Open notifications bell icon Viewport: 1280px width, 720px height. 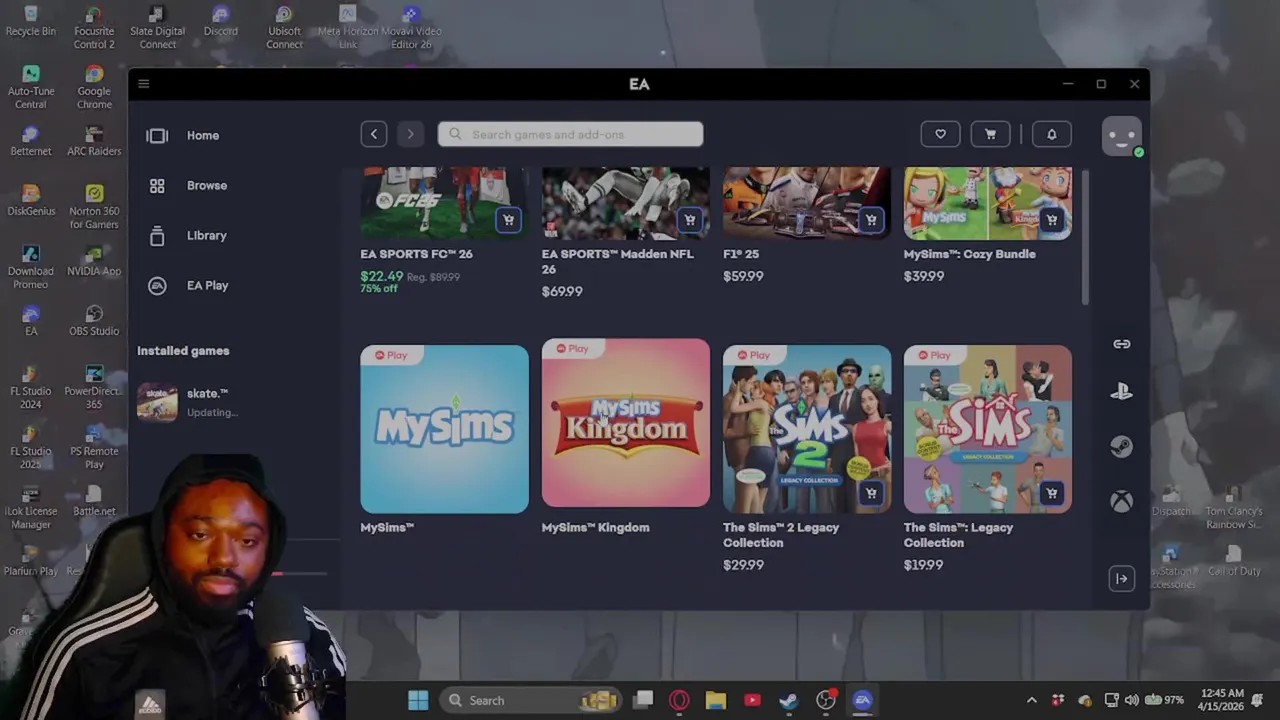click(x=1051, y=134)
